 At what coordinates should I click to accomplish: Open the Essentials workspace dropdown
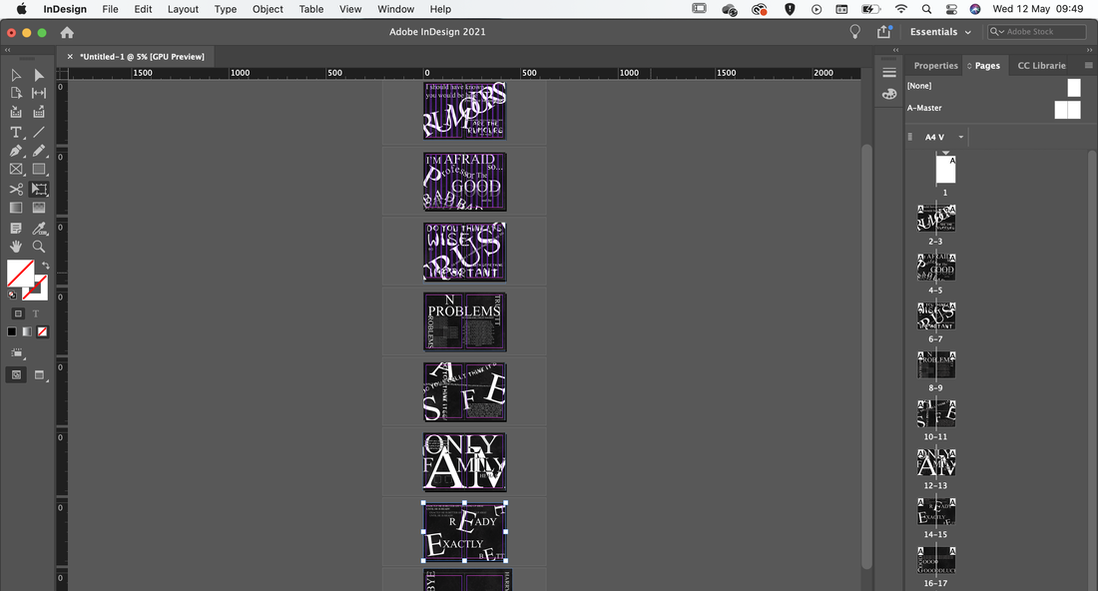[940, 32]
